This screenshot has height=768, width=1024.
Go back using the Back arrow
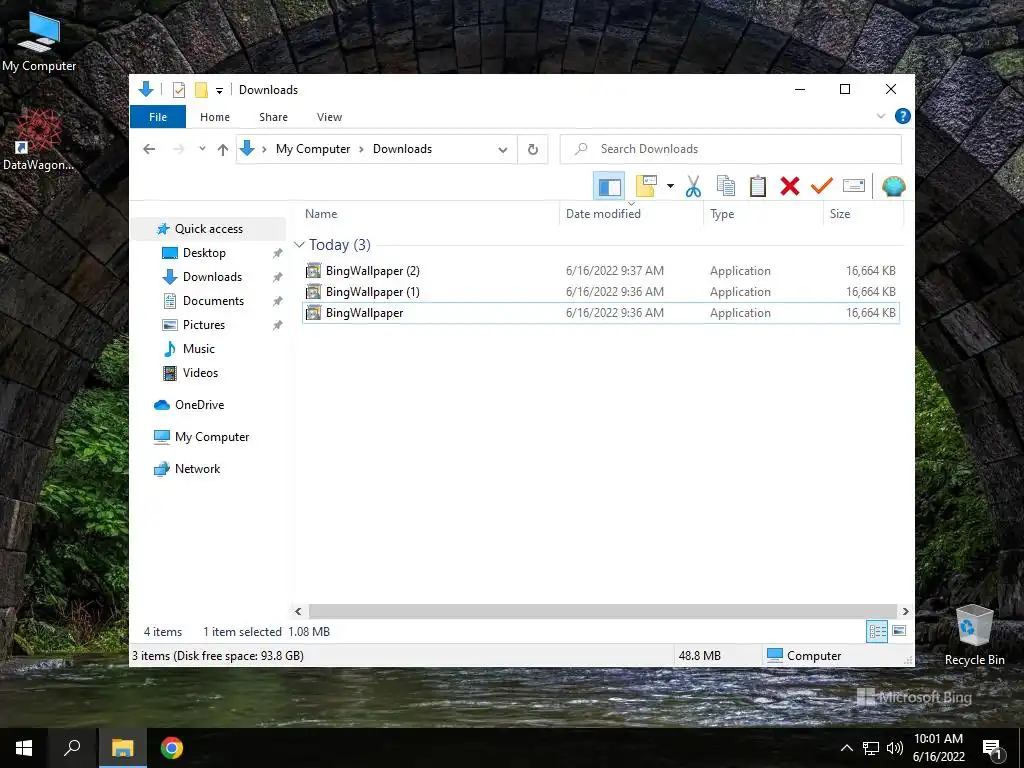(x=149, y=149)
